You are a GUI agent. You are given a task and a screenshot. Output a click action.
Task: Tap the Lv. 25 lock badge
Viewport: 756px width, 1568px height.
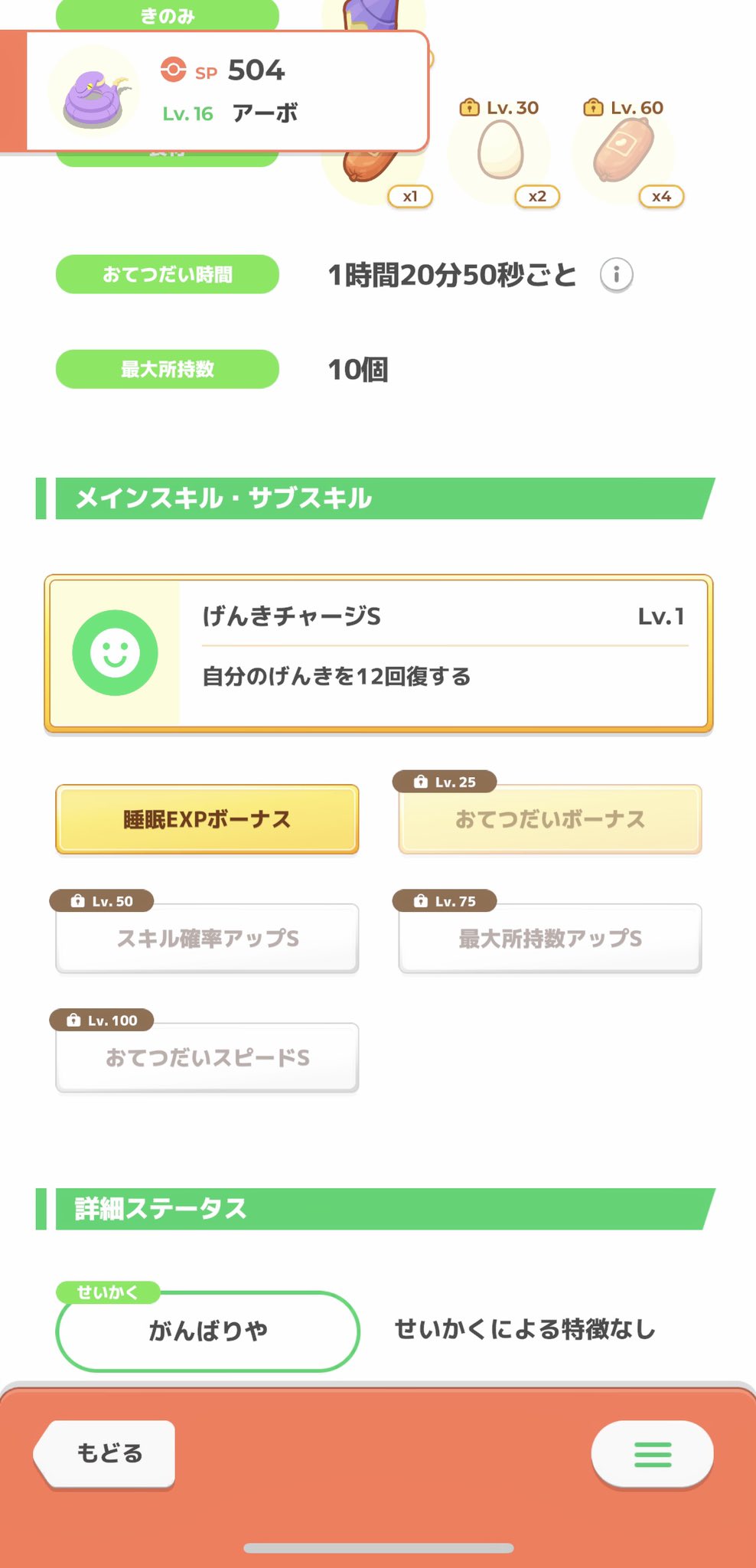[x=445, y=782]
